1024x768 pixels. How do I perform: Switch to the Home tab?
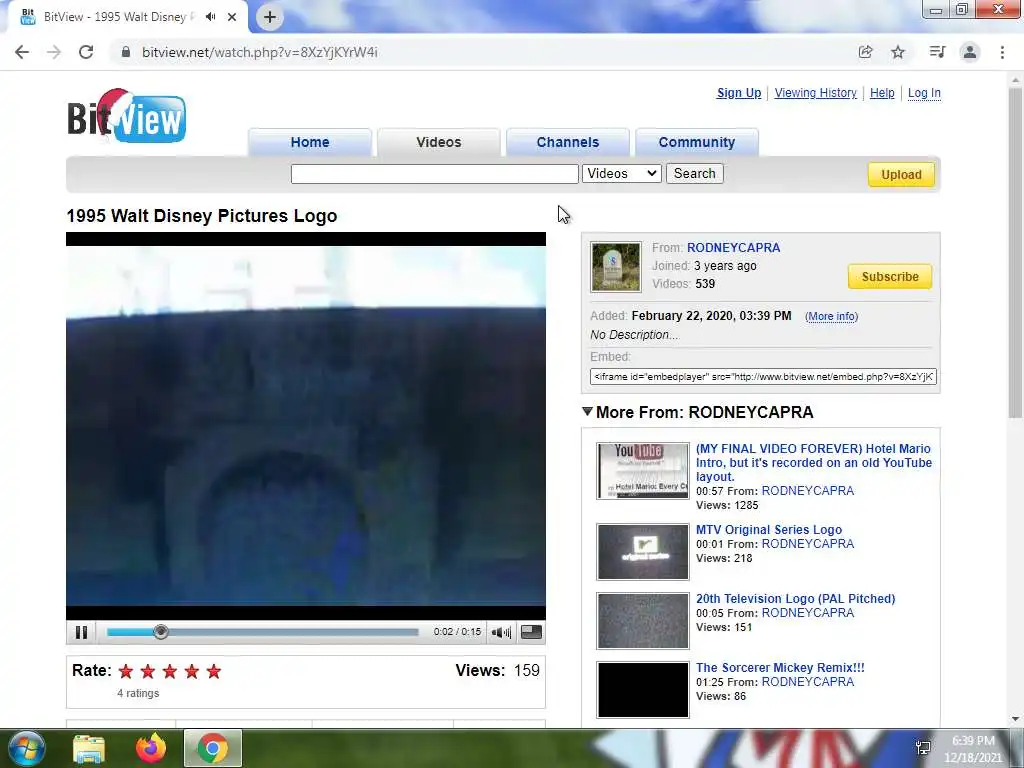(x=310, y=142)
